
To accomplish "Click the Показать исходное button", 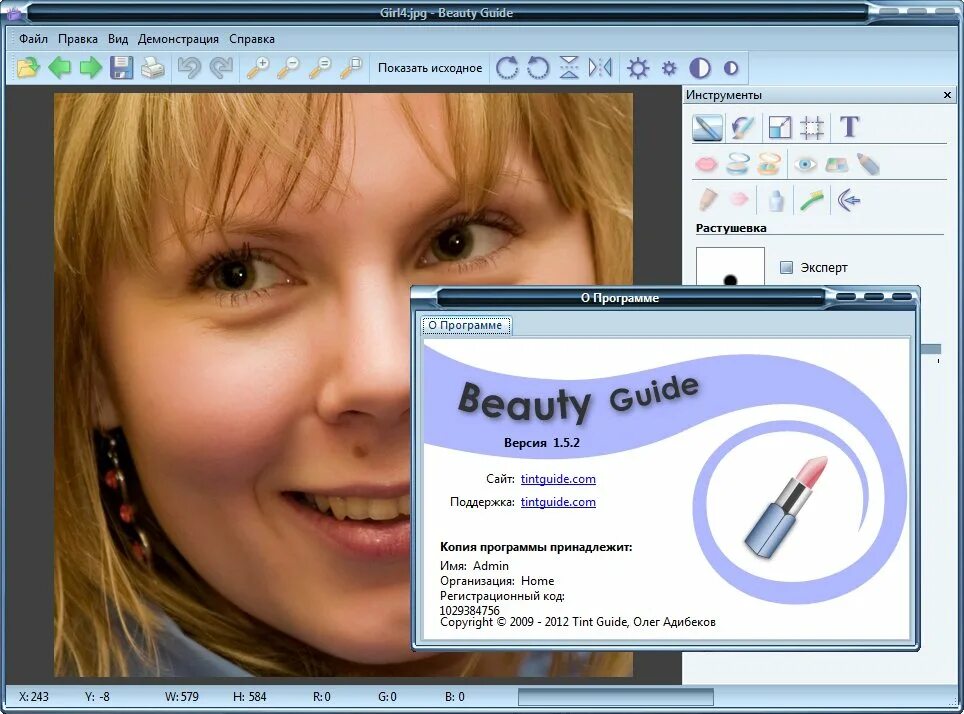I will click(430, 68).
